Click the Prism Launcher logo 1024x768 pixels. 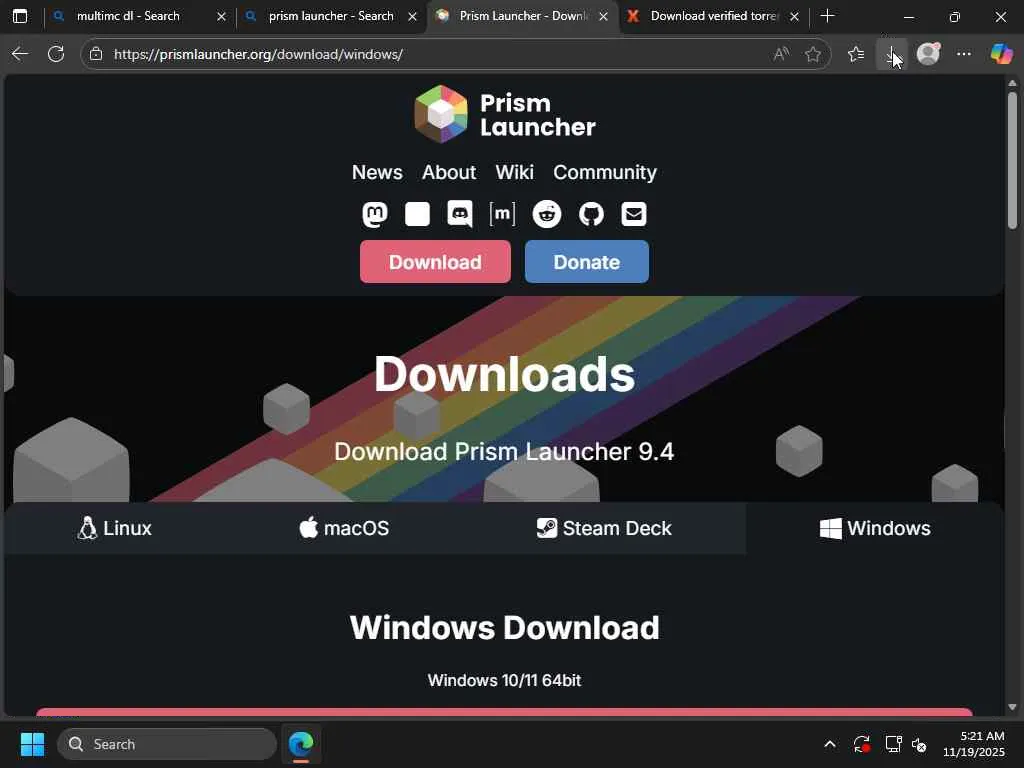coord(505,114)
